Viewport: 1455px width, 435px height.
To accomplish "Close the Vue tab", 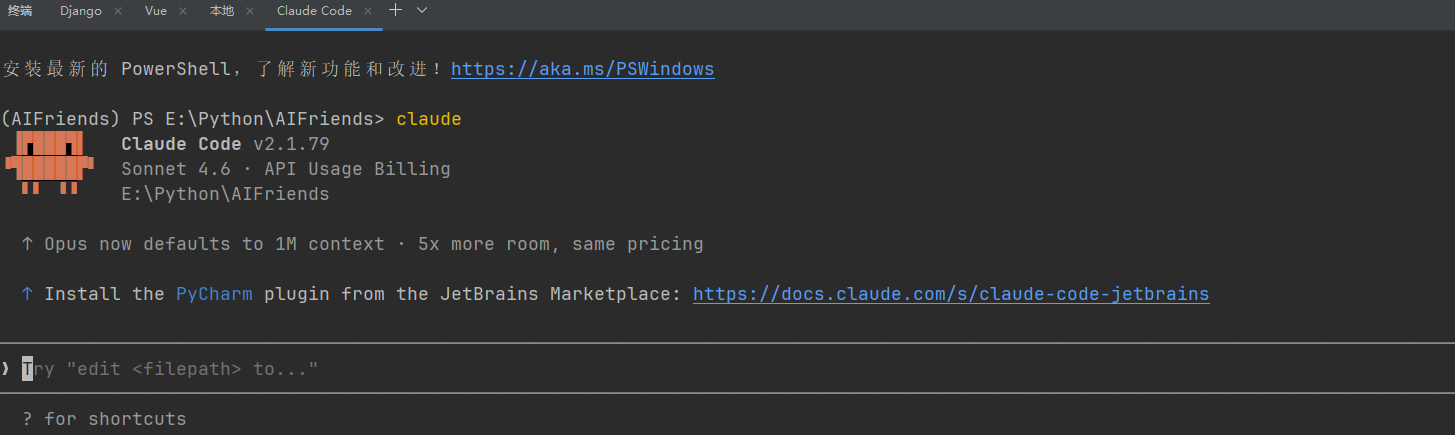I will [183, 11].
